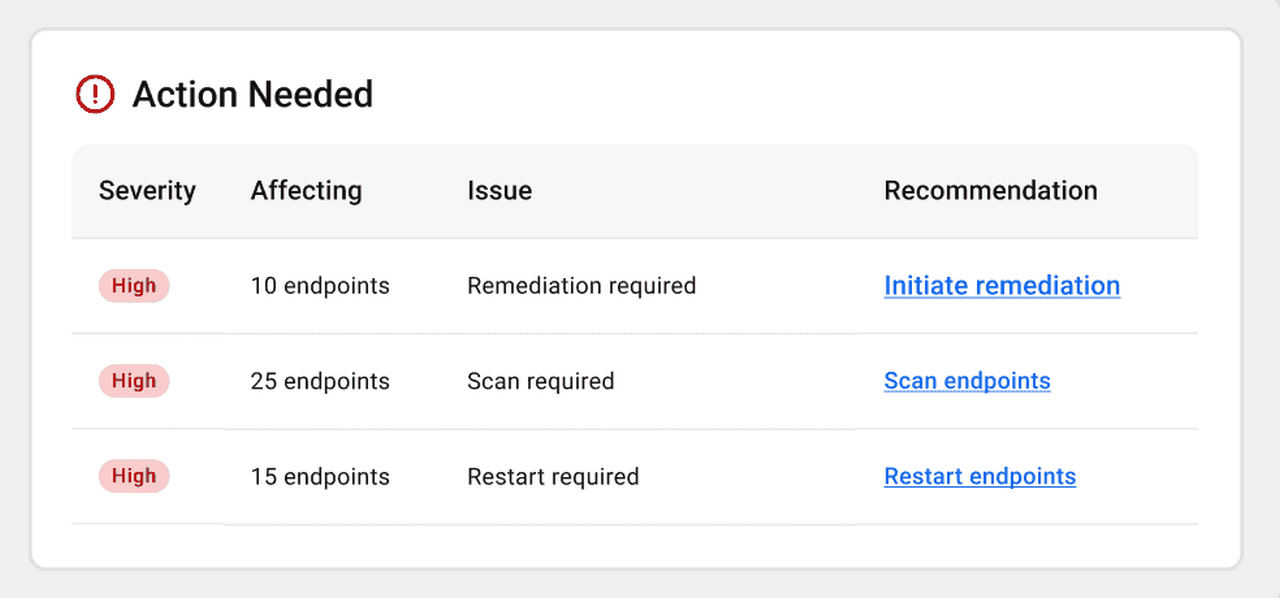The height and width of the screenshot is (598, 1280).
Task: Click the 15 endpoints cell
Action: click(320, 476)
